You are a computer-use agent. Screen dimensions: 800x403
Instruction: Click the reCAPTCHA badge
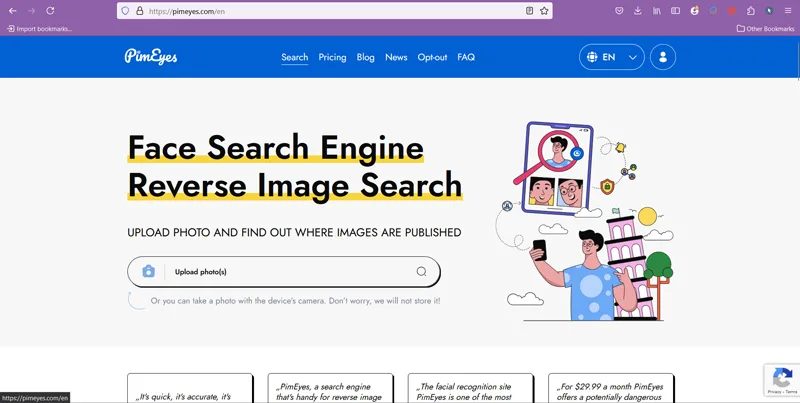(782, 380)
